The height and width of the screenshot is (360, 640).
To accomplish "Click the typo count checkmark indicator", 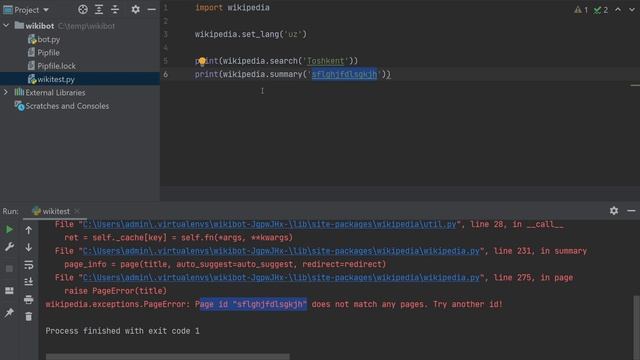I will tap(600, 10).
